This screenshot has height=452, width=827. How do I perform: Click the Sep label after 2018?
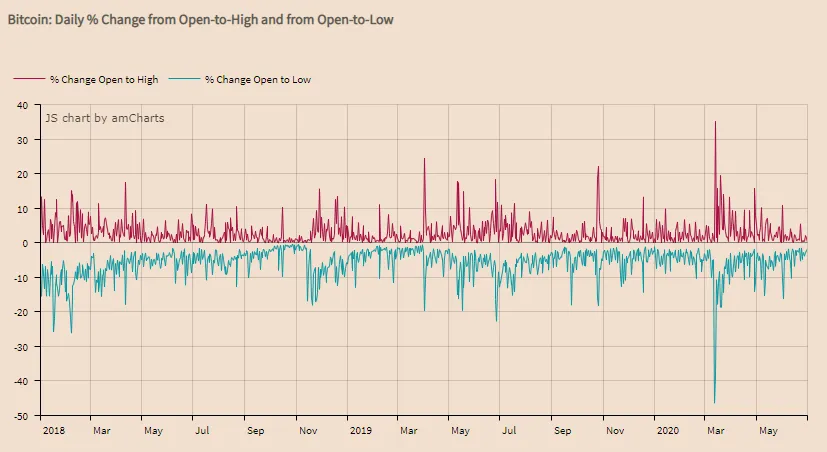point(255,430)
